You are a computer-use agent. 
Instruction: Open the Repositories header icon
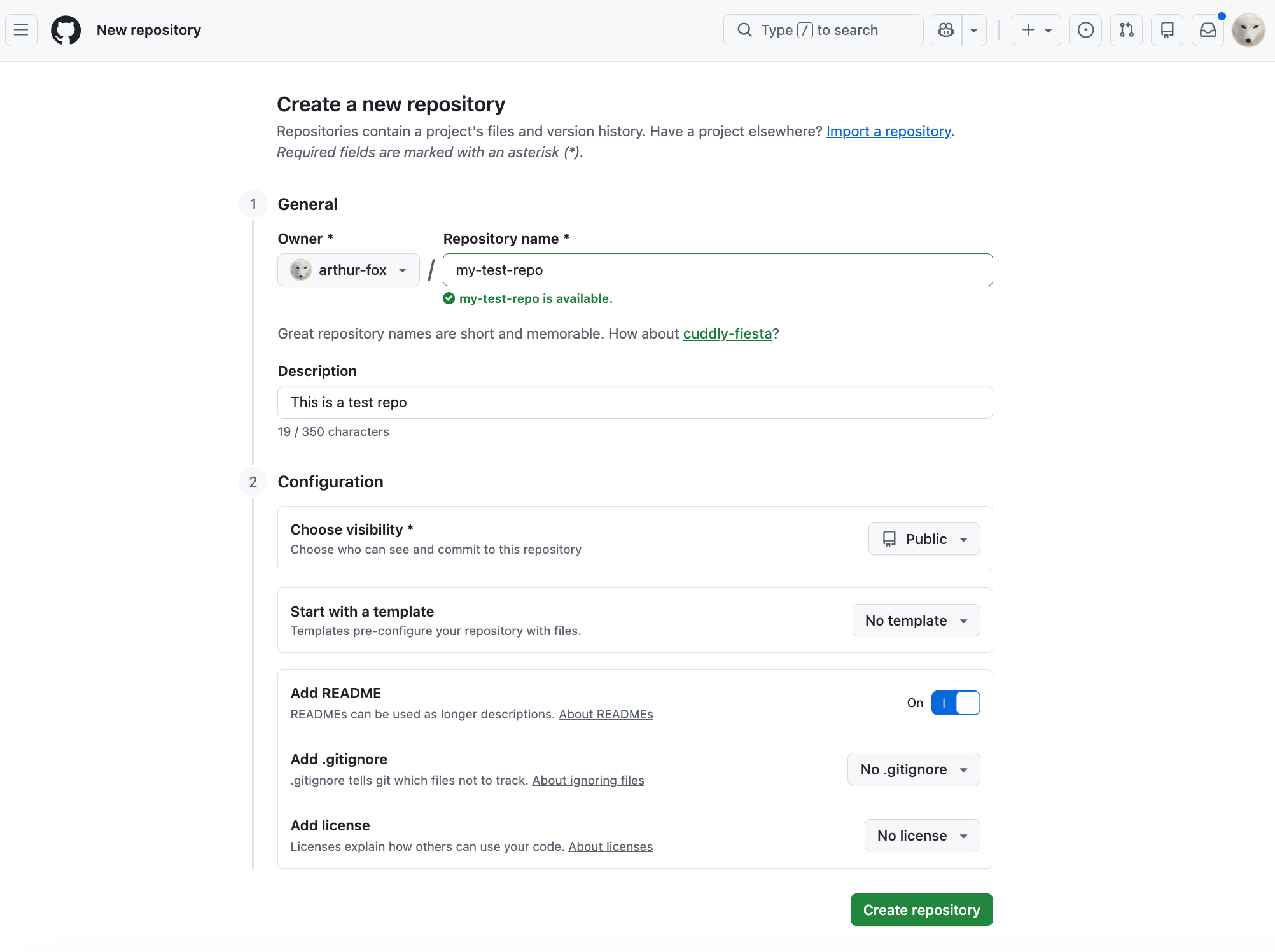click(x=1167, y=30)
